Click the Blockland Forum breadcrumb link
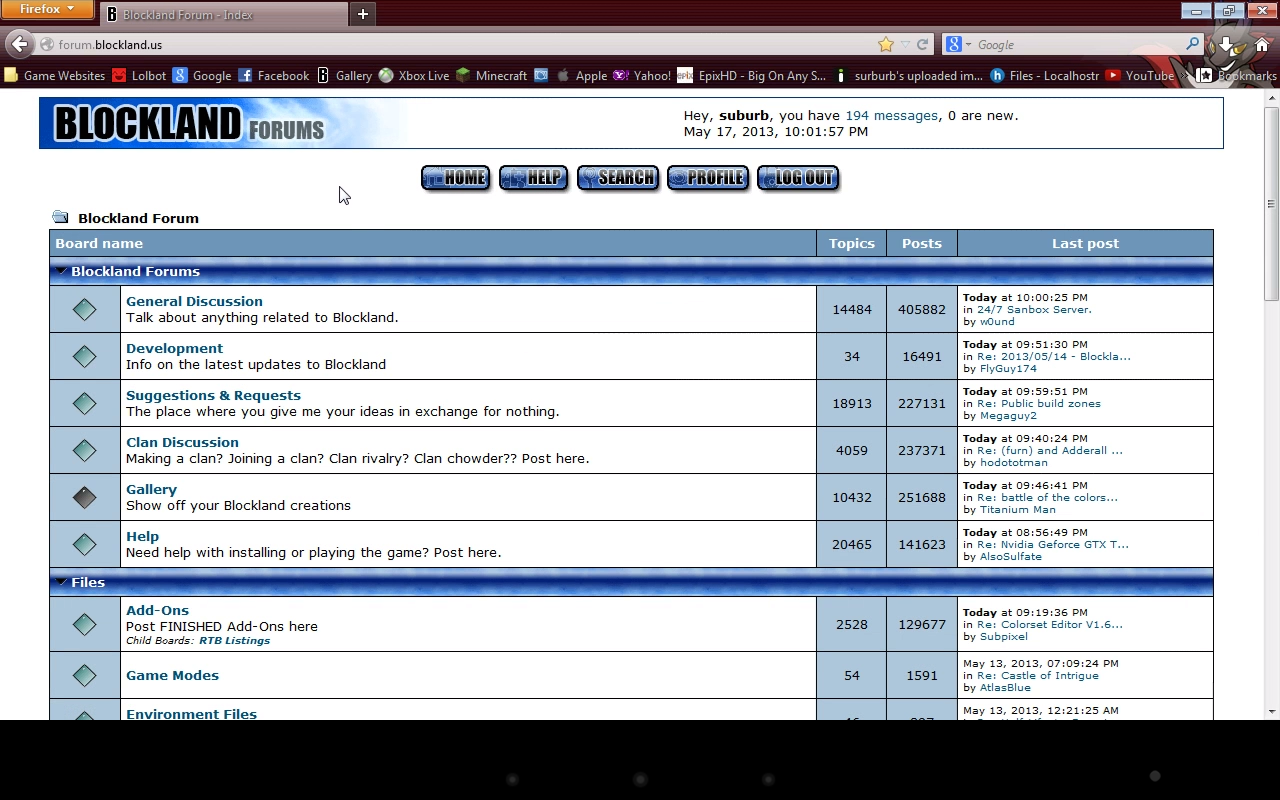Viewport: 1280px width, 800px height. 138,218
